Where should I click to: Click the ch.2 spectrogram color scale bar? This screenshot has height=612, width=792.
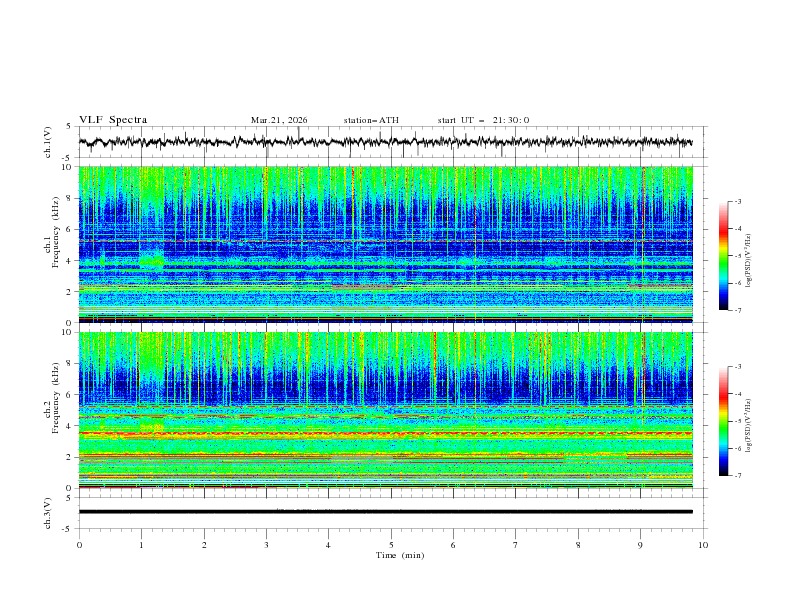click(723, 421)
